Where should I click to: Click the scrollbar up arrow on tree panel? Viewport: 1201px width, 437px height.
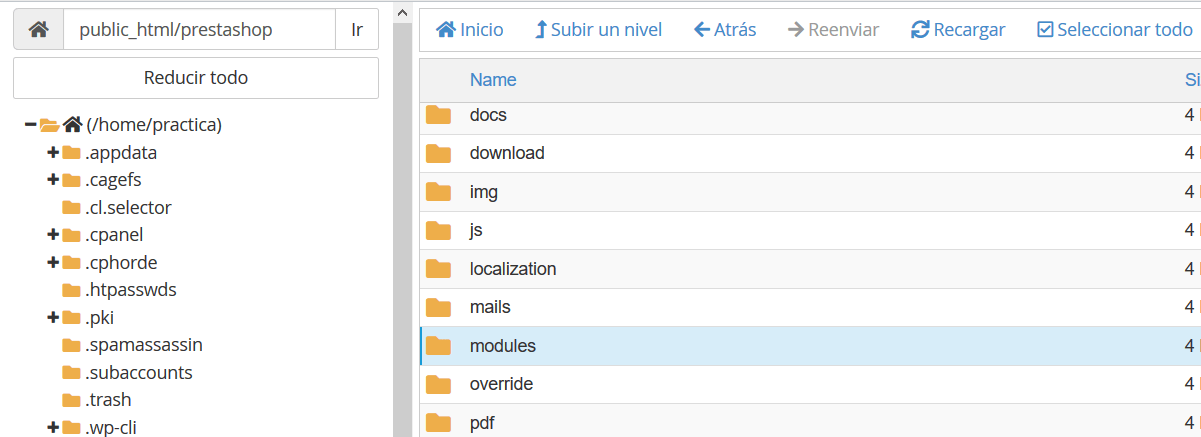click(402, 12)
